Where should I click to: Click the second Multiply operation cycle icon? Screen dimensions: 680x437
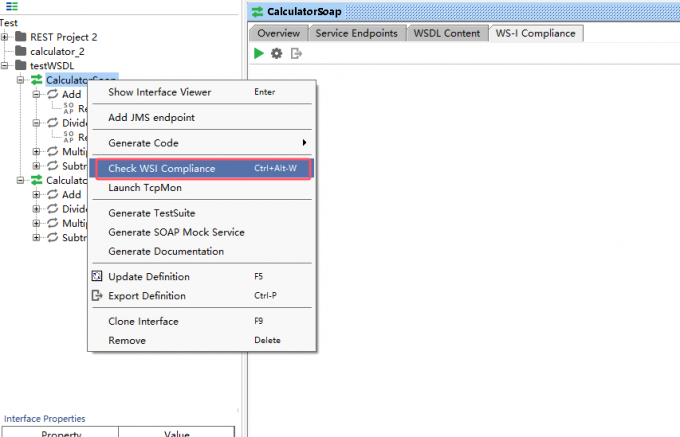pos(52,223)
